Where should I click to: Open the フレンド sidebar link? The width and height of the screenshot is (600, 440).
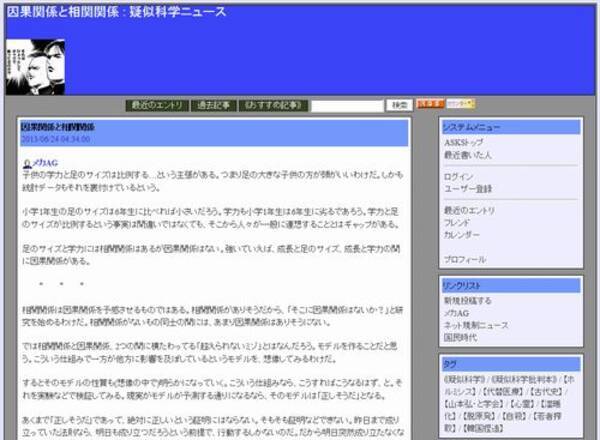click(459, 221)
